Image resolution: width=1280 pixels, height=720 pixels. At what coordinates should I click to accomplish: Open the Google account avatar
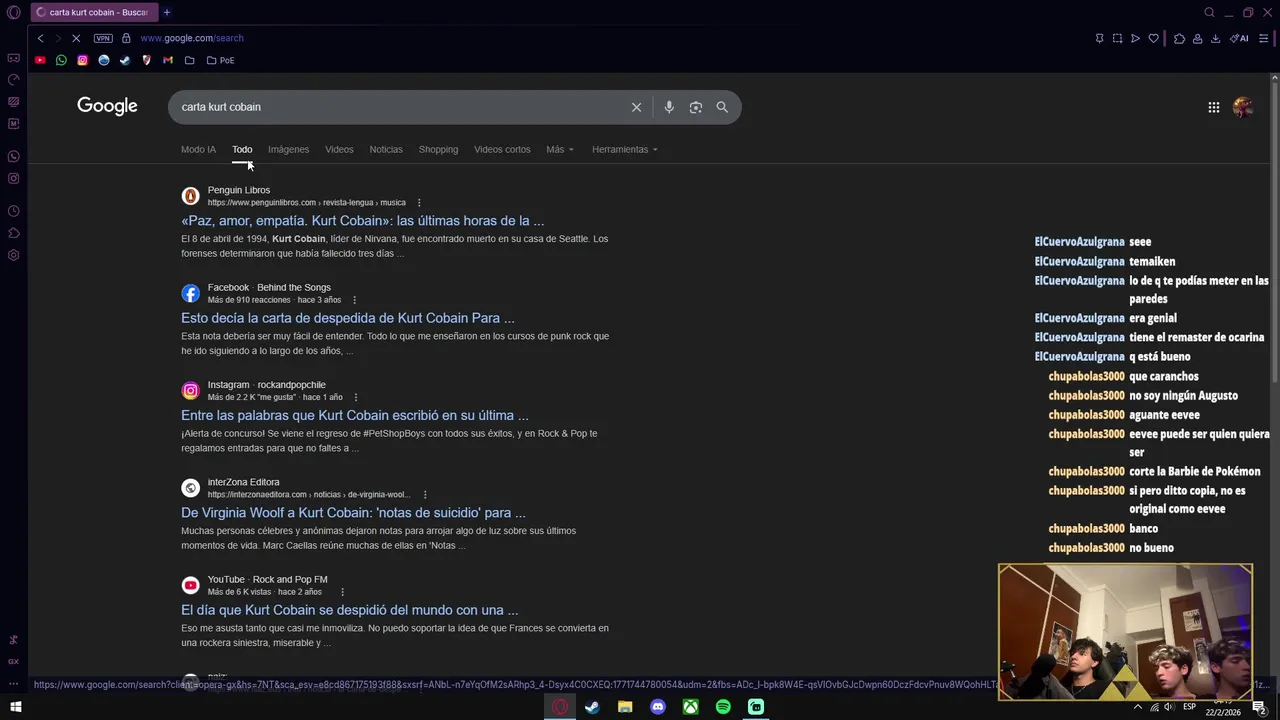click(x=1243, y=107)
